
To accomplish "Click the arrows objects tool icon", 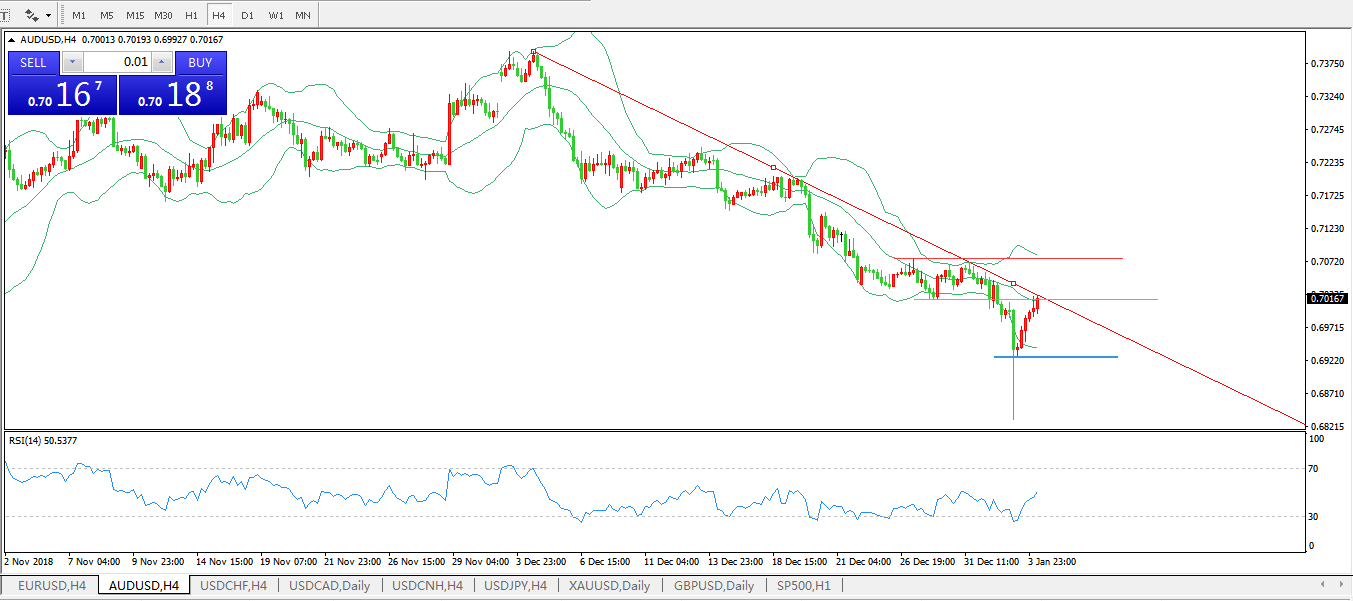I will pos(32,16).
